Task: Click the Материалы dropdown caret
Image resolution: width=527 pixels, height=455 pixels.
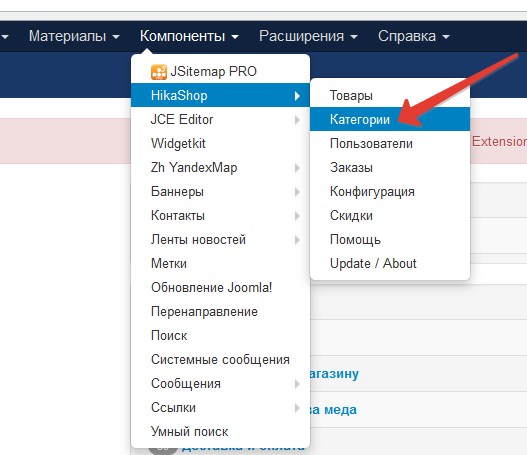Action: click(x=116, y=37)
